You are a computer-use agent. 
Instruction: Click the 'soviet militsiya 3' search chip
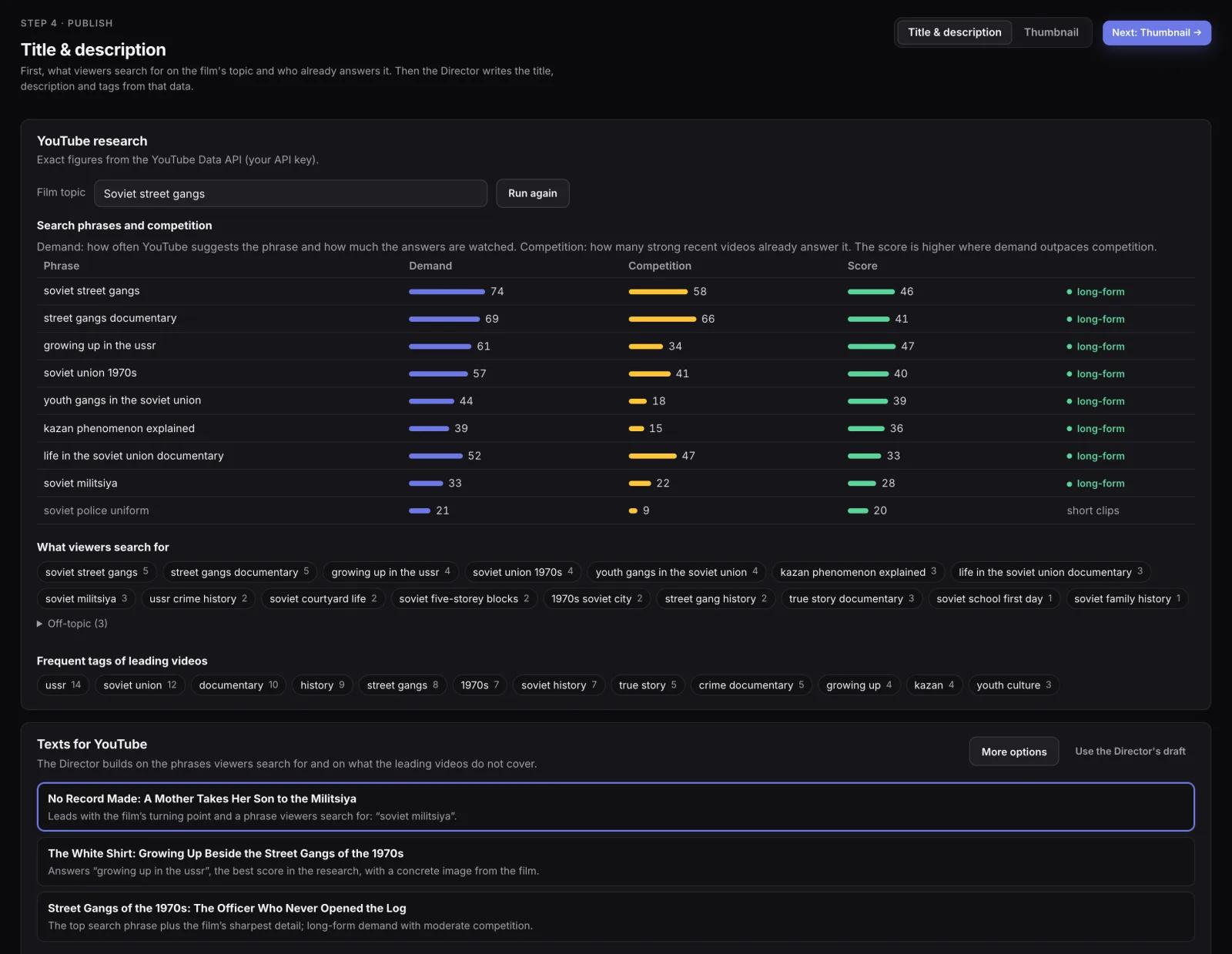tap(86, 598)
